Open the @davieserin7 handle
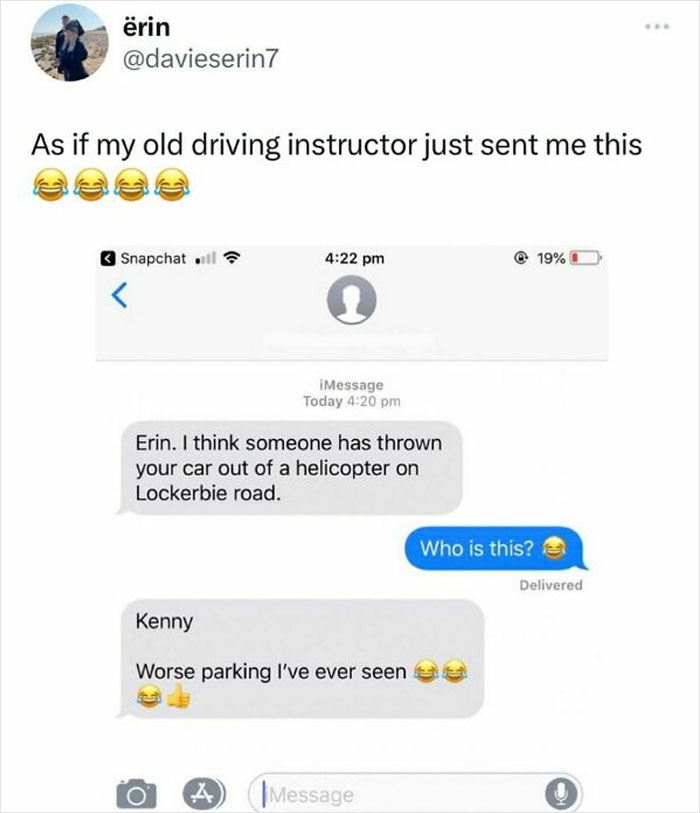700x813 pixels. (201, 59)
